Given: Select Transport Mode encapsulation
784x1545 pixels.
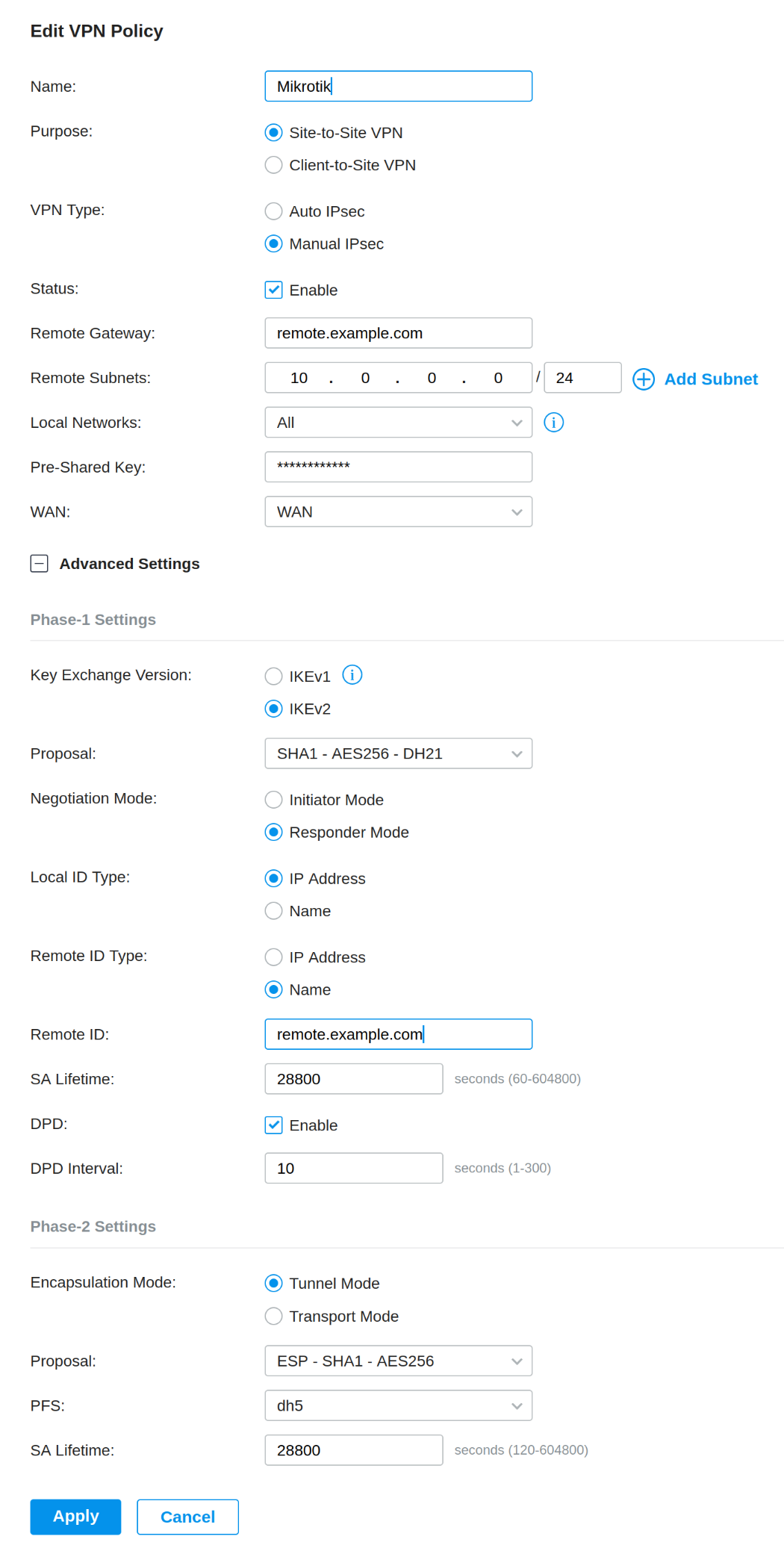Looking at the screenshot, I should (274, 1316).
